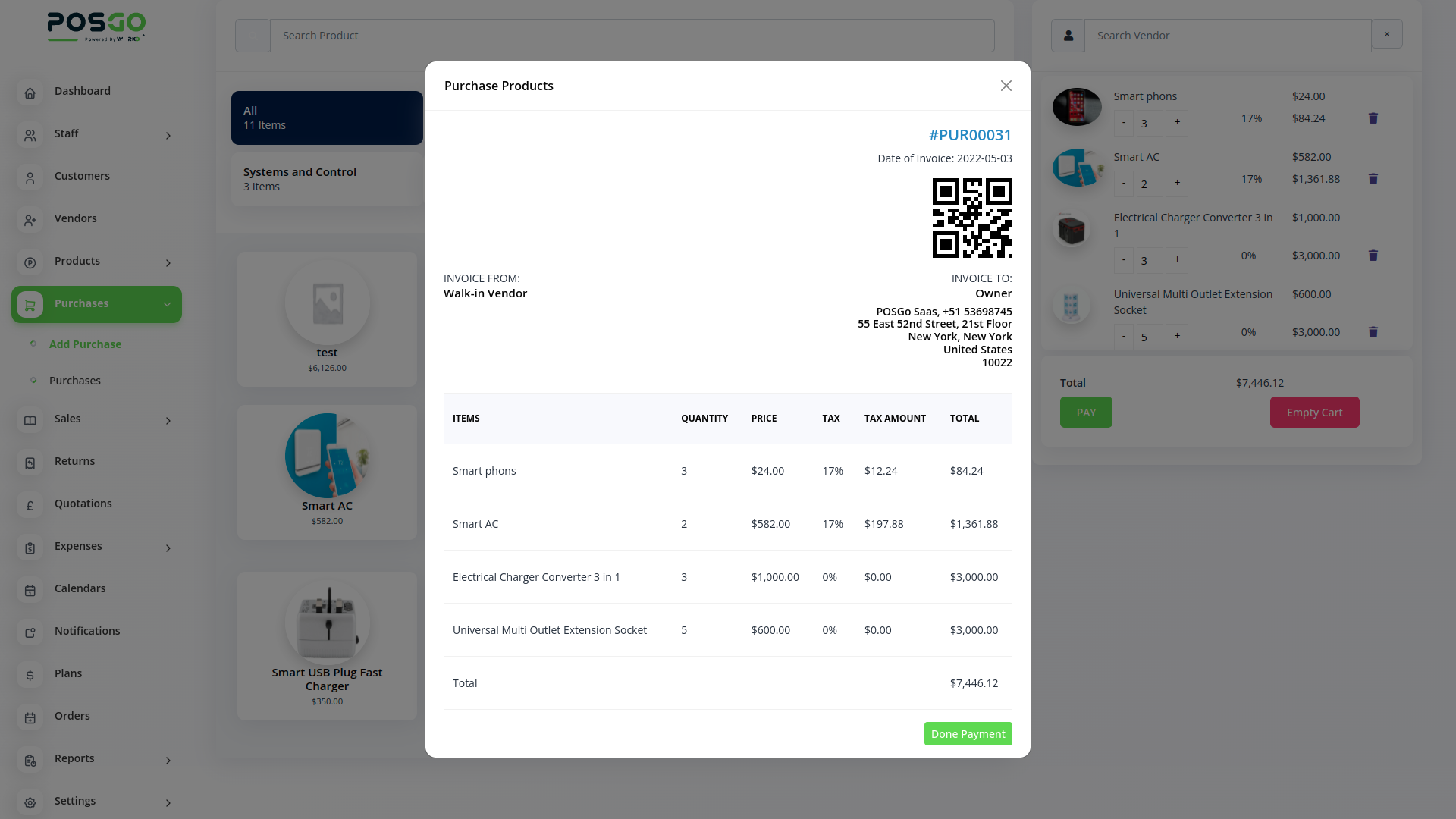
Task: Delete Smart phons from cart
Action: click(1373, 118)
